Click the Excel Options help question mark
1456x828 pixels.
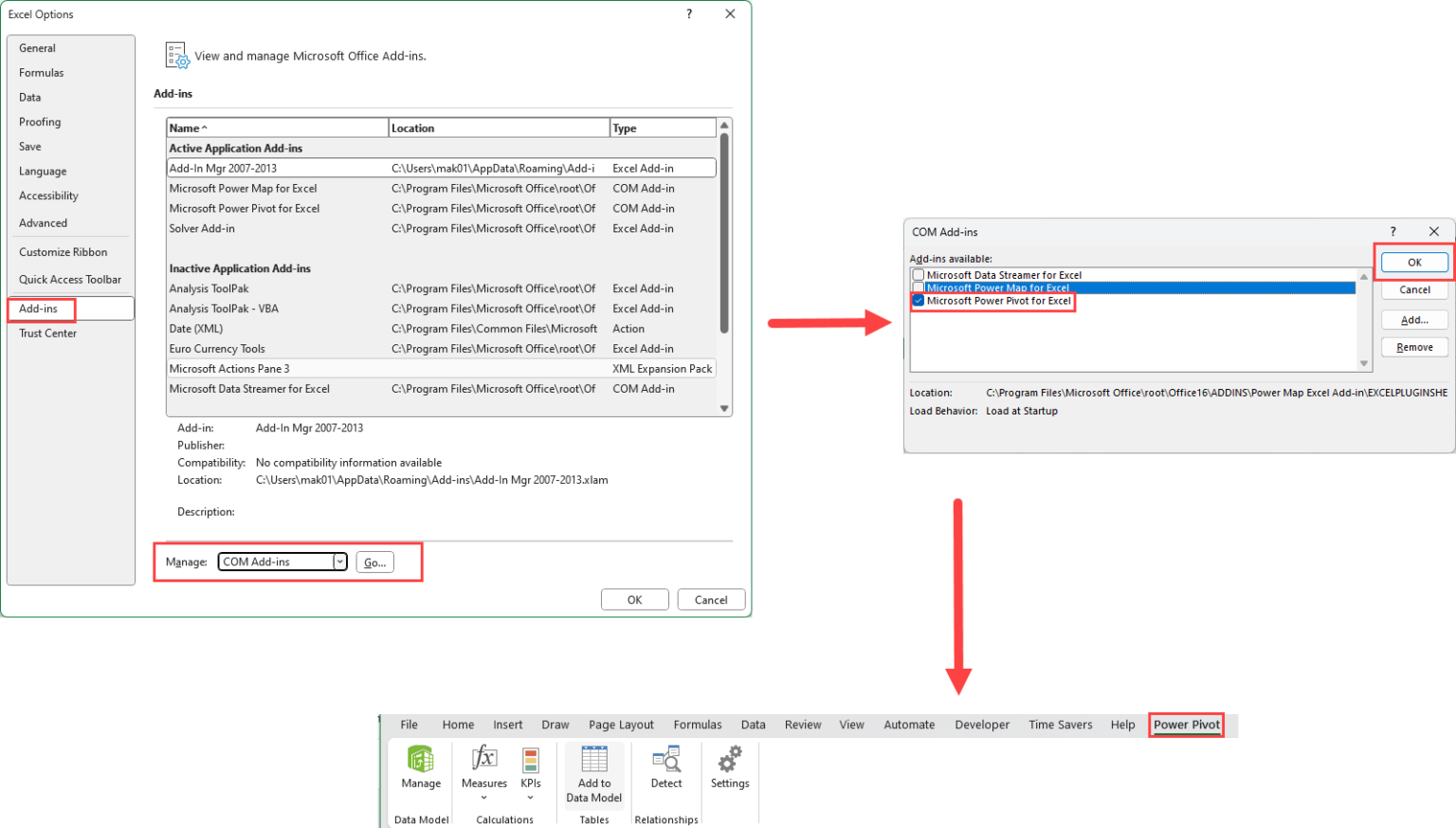(689, 13)
